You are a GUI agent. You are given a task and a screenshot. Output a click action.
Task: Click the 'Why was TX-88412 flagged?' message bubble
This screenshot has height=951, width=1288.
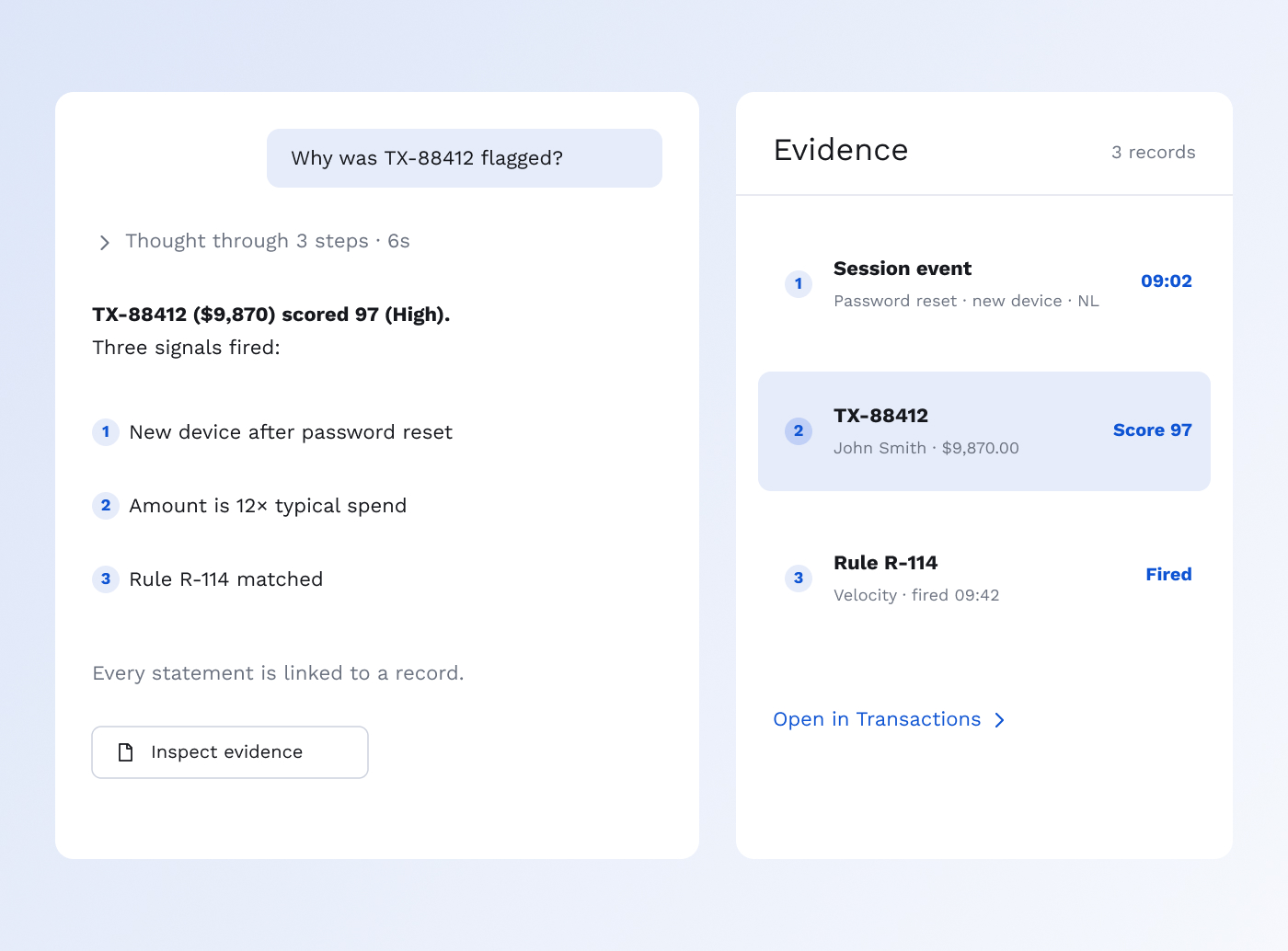465,158
